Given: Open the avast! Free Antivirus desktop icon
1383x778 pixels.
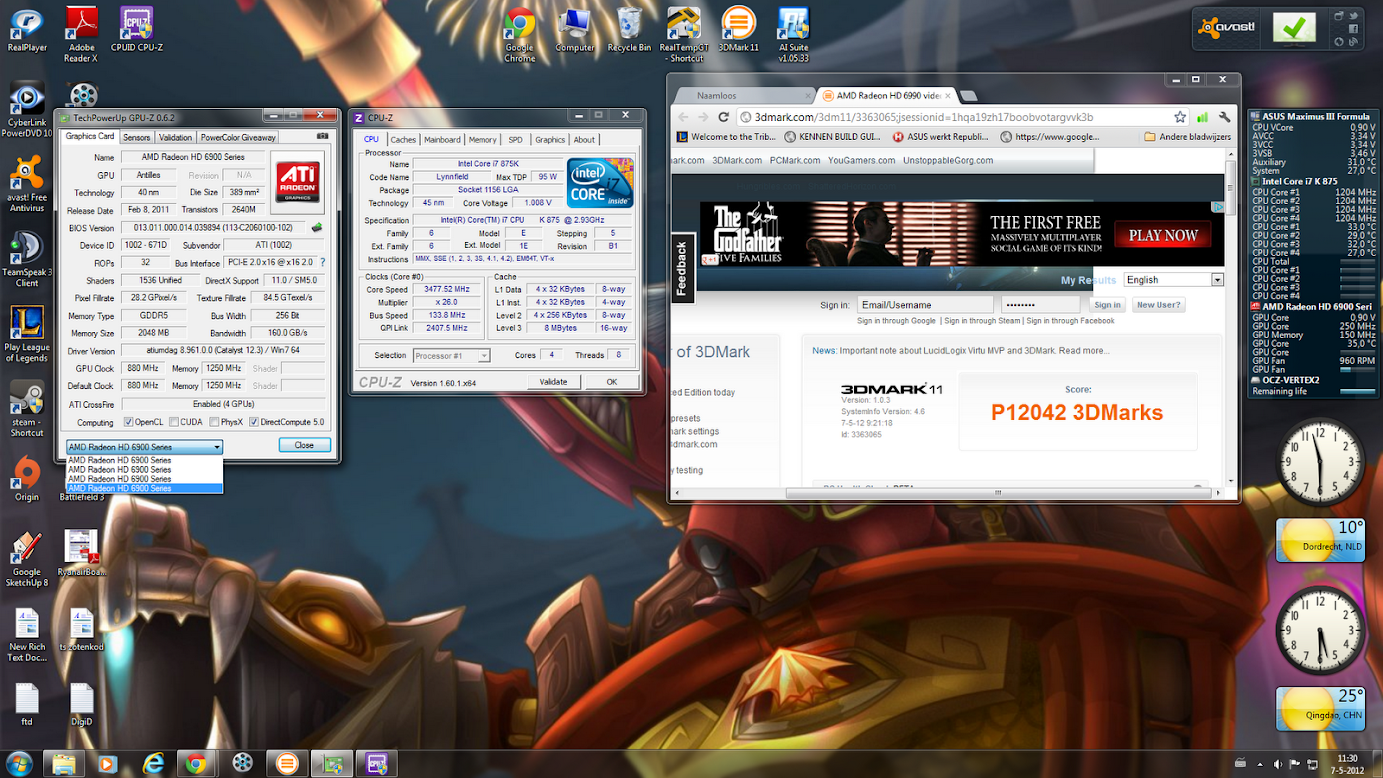Looking at the screenshot, I should click(x=27, y=185).
